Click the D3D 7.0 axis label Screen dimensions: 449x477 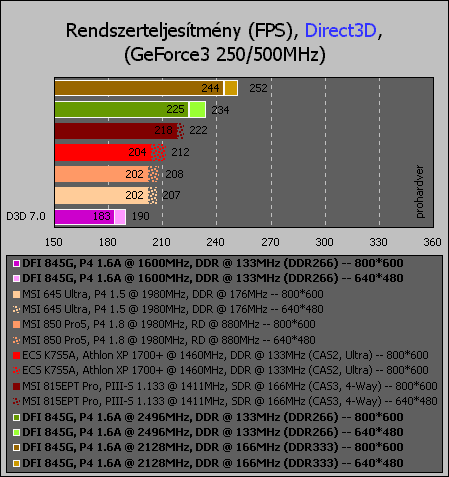point(26,216)
